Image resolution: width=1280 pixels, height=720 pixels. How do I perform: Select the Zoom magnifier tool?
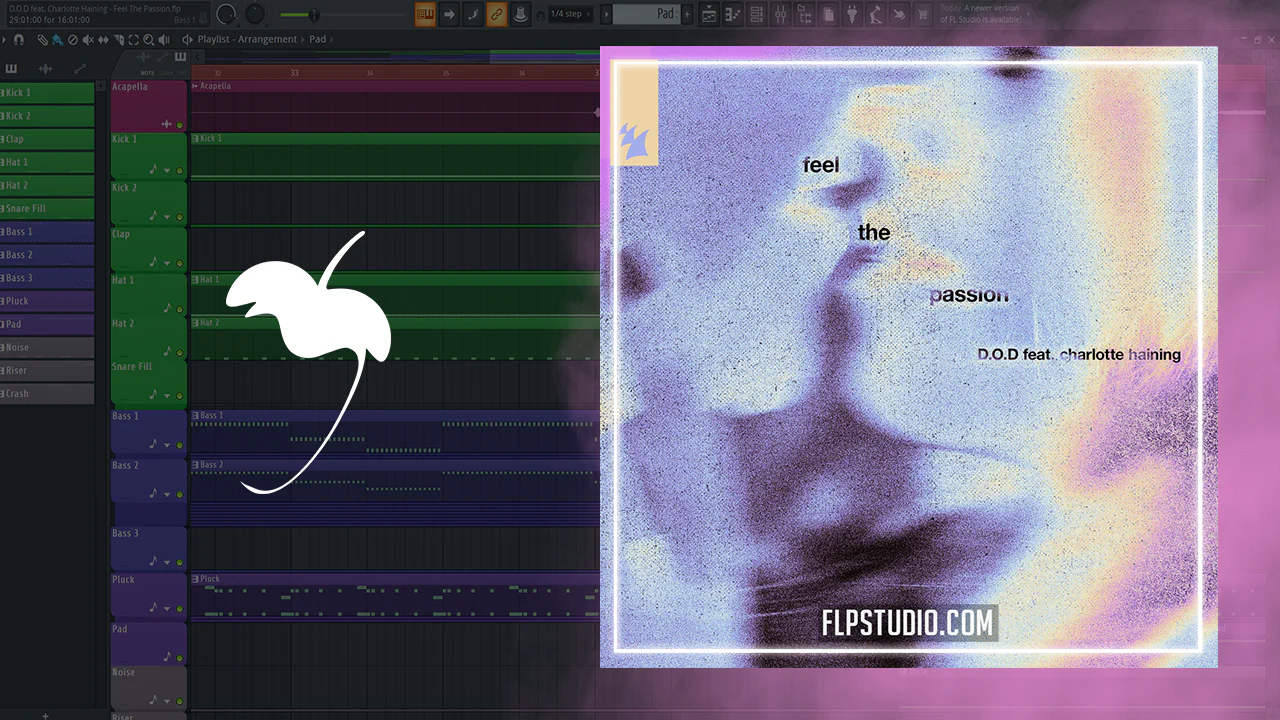(148, 40)
